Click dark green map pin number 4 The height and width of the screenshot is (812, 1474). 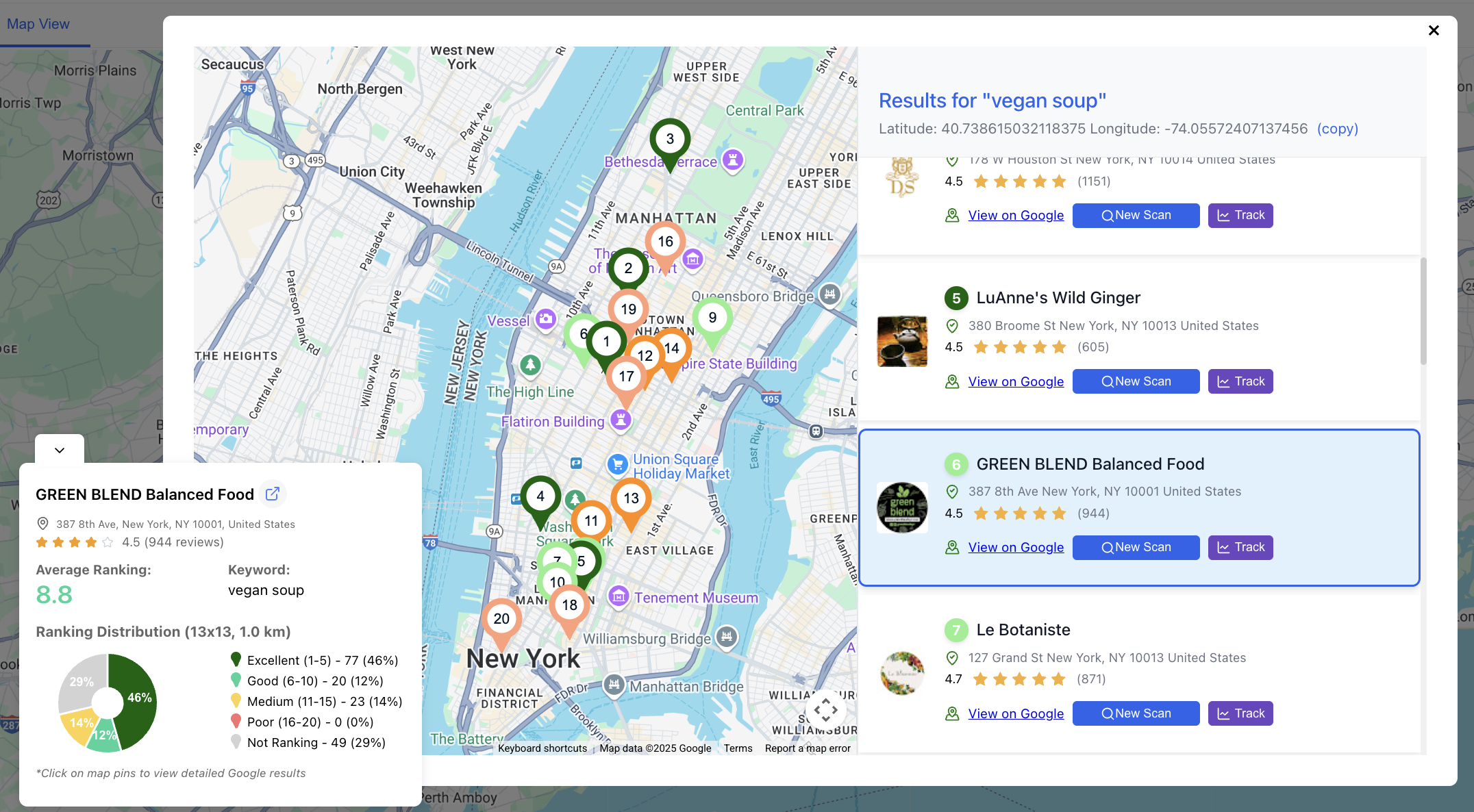click(540, 496)
